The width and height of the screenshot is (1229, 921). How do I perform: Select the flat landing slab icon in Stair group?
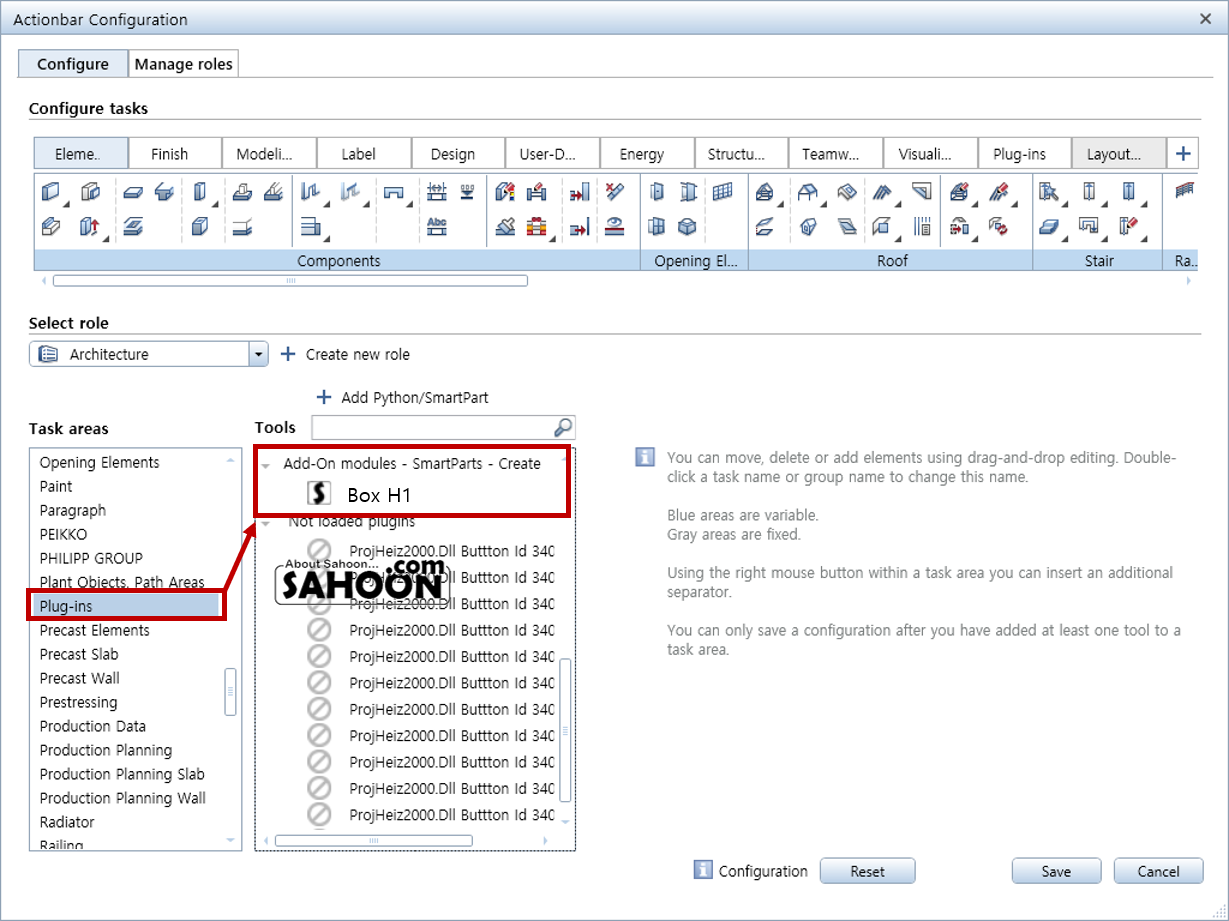[1049, 227]
